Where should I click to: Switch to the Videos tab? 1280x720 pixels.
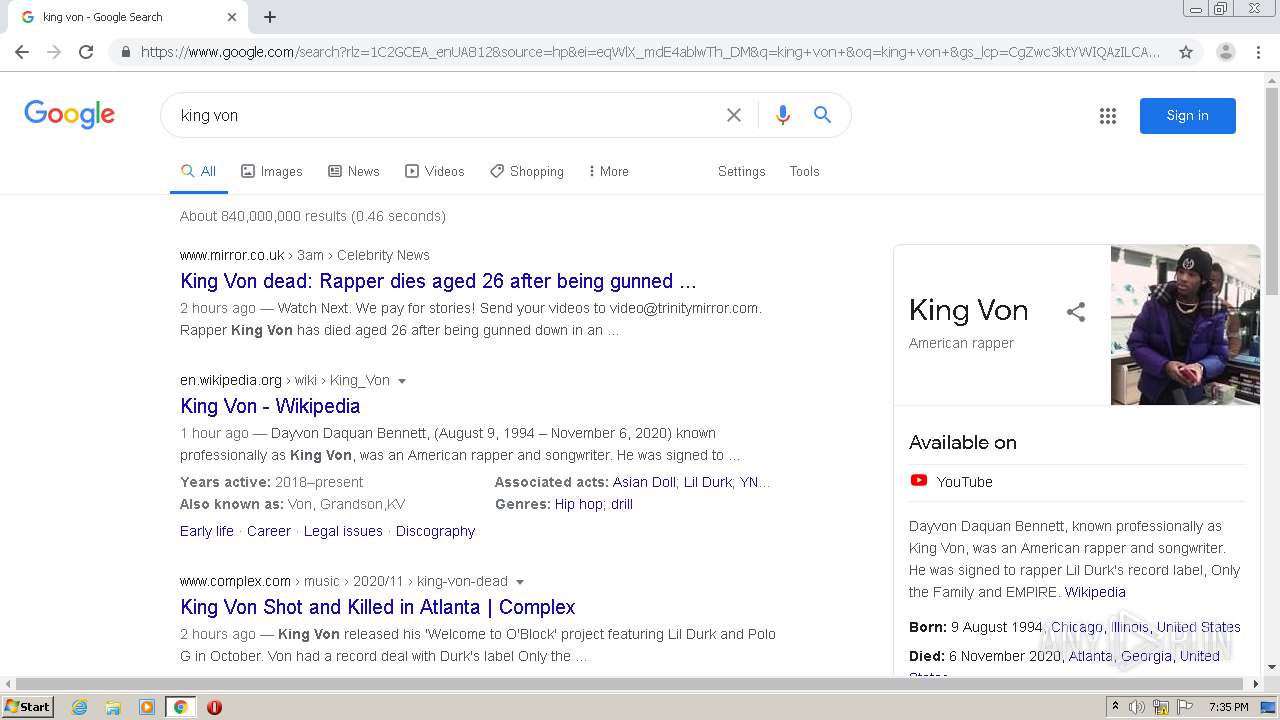point(435,171)
